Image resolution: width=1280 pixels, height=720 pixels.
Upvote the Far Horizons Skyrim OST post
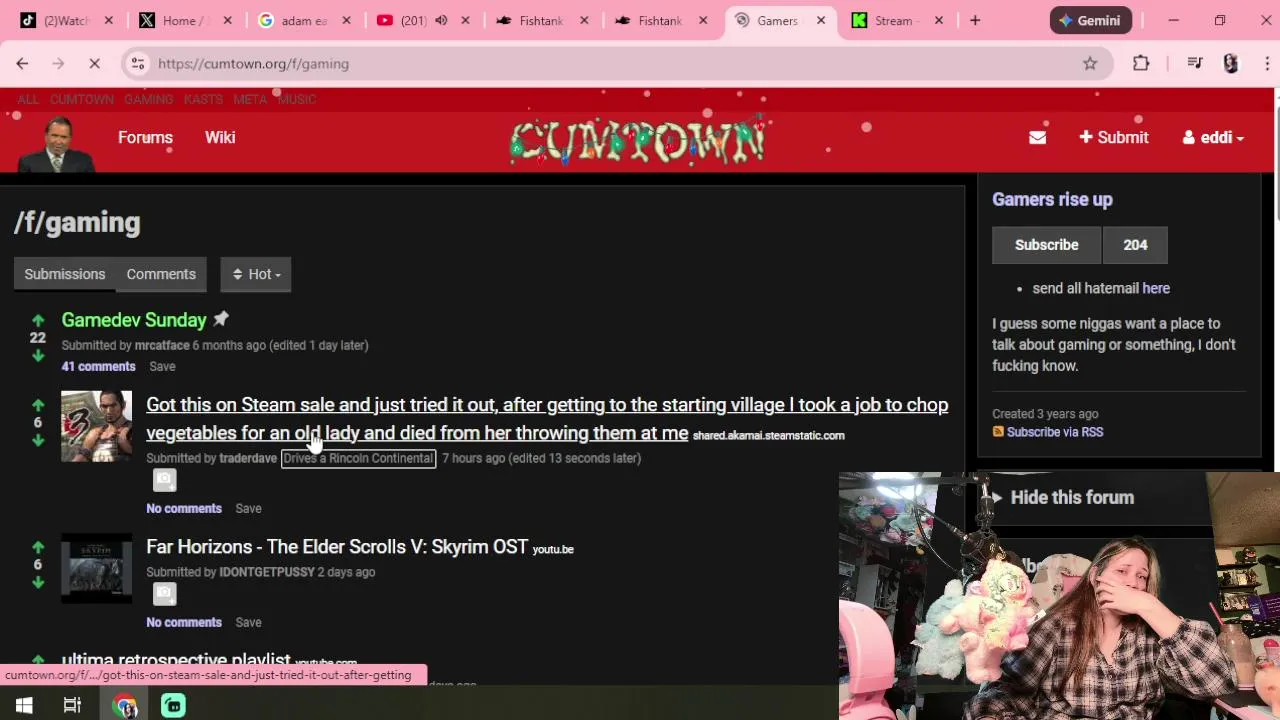tap(38, 547)
